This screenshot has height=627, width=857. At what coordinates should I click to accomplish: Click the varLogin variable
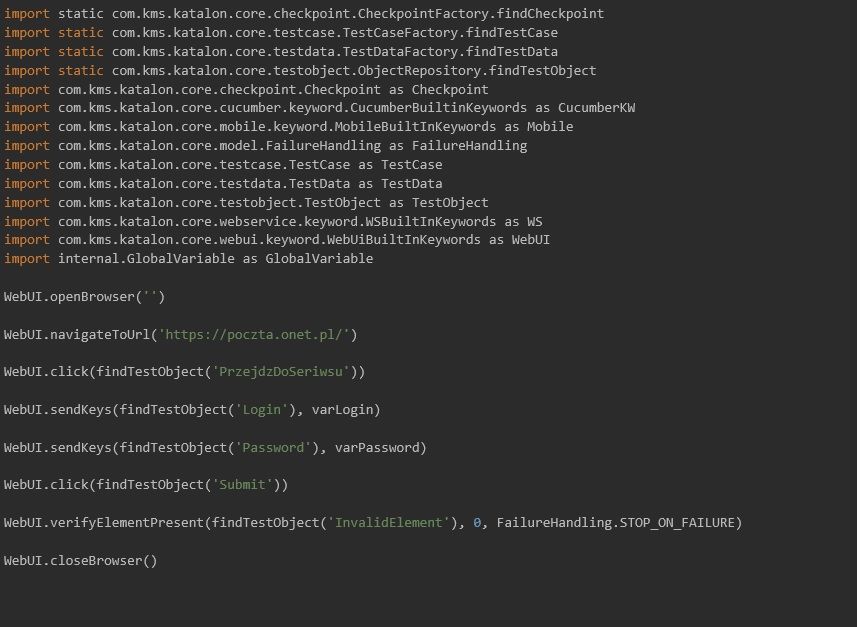click(346, 410)
